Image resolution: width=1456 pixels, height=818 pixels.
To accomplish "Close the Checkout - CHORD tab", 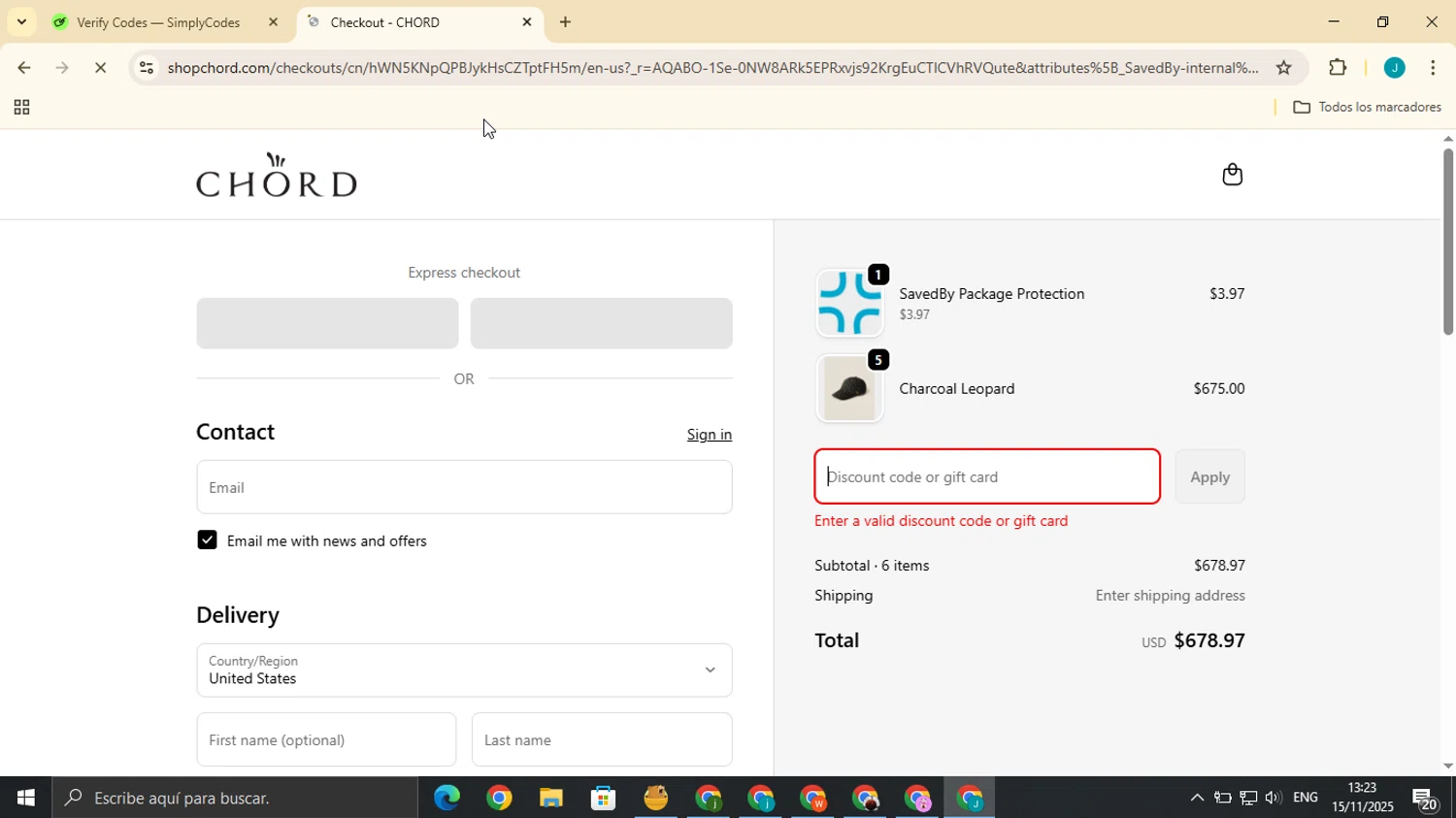I will pos(527,21).
